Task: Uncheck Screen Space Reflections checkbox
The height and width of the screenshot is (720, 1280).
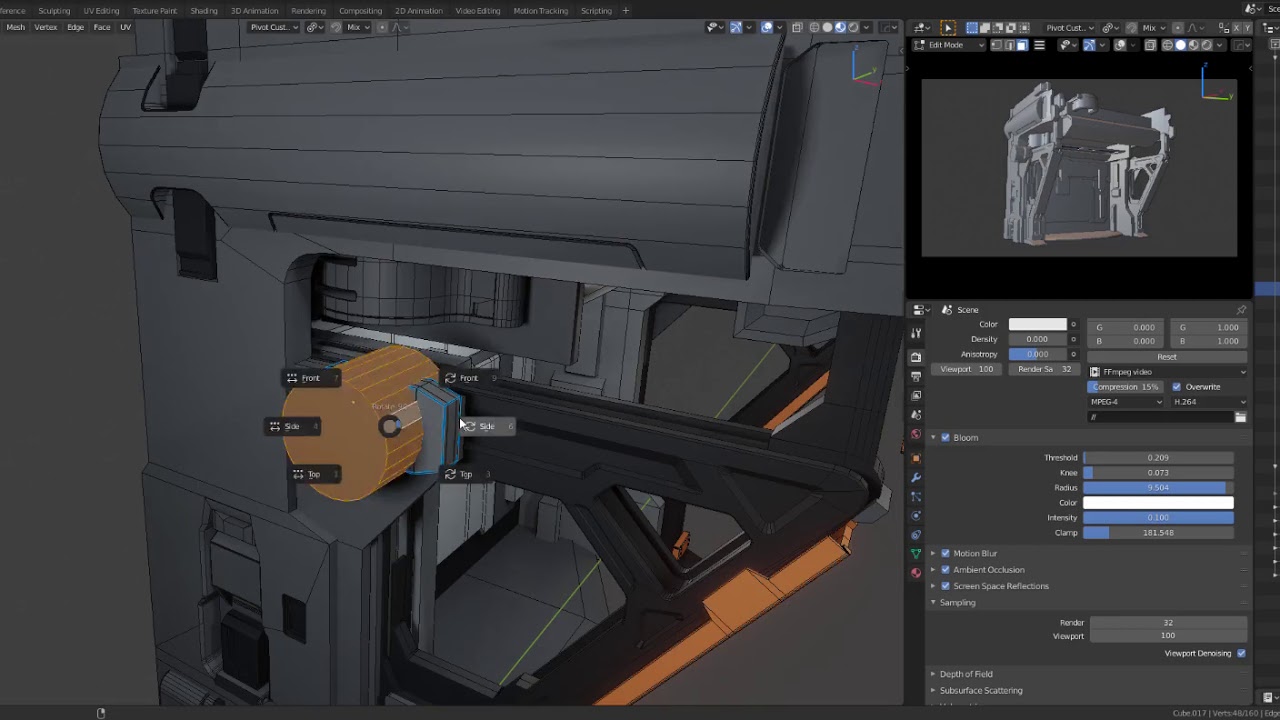Action: click(945, 586)
